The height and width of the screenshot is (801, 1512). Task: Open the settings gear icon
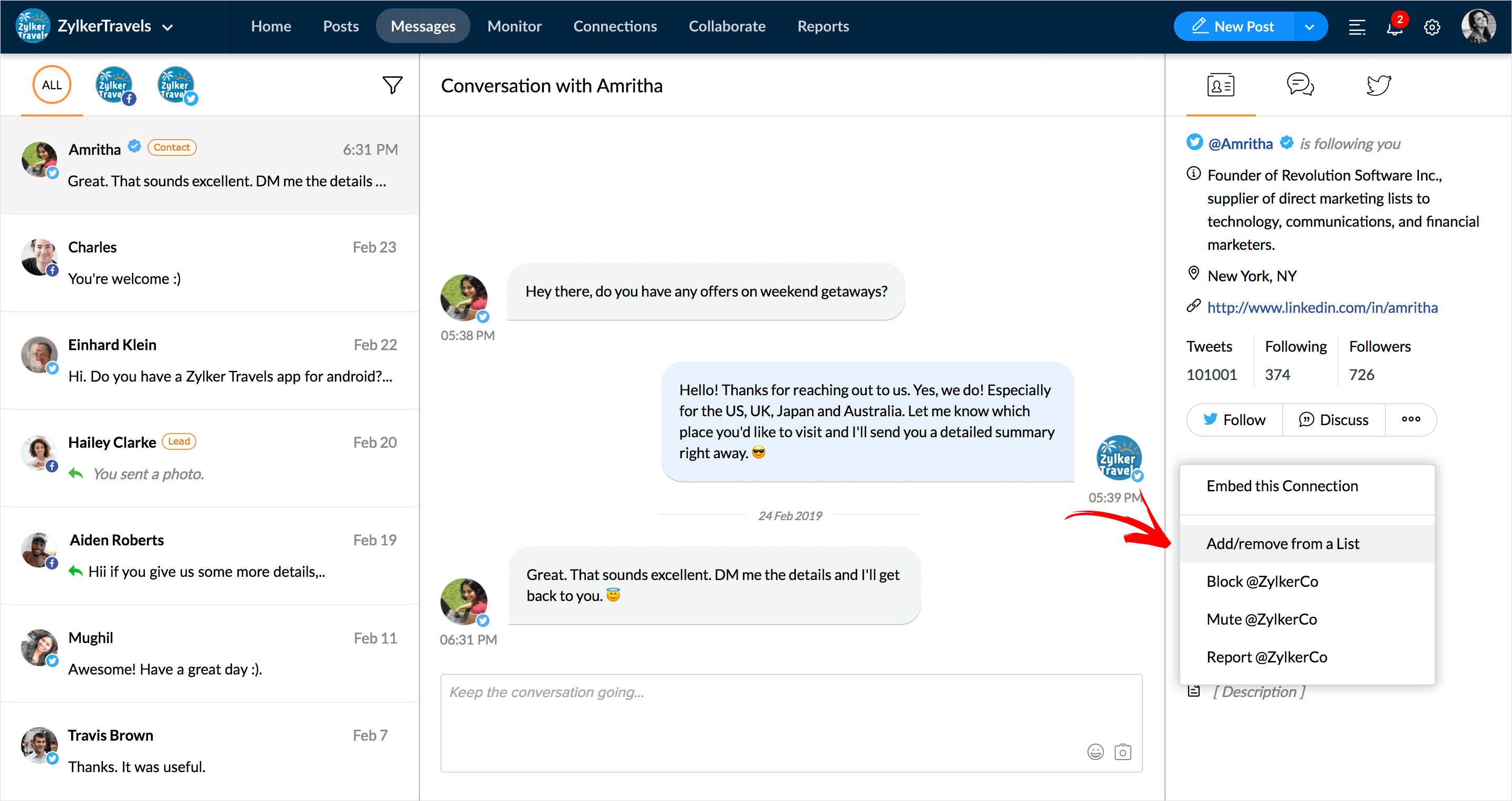[1432, 27]
